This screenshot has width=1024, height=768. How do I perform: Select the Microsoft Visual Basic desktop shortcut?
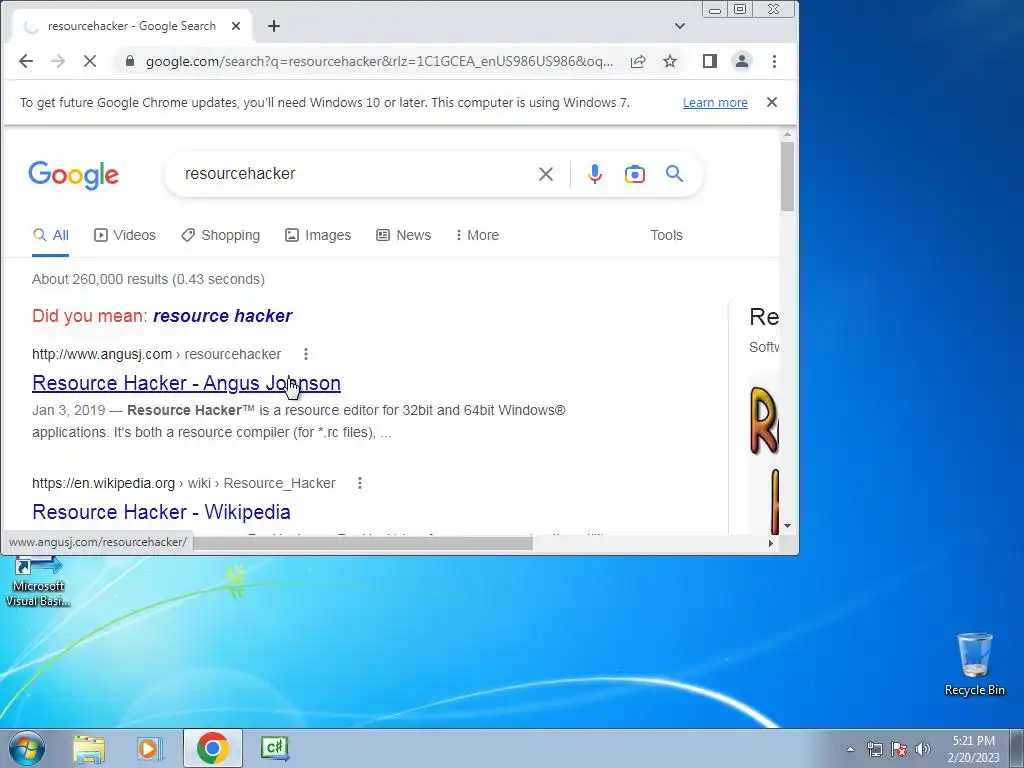(38, 581)
